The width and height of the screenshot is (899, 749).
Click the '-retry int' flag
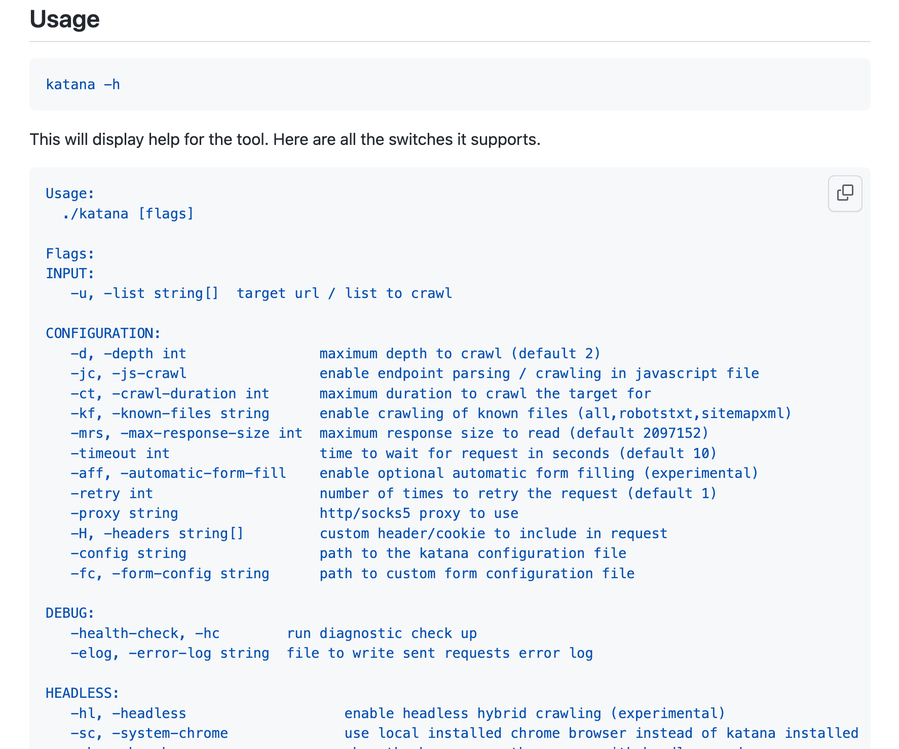point(112,493)
